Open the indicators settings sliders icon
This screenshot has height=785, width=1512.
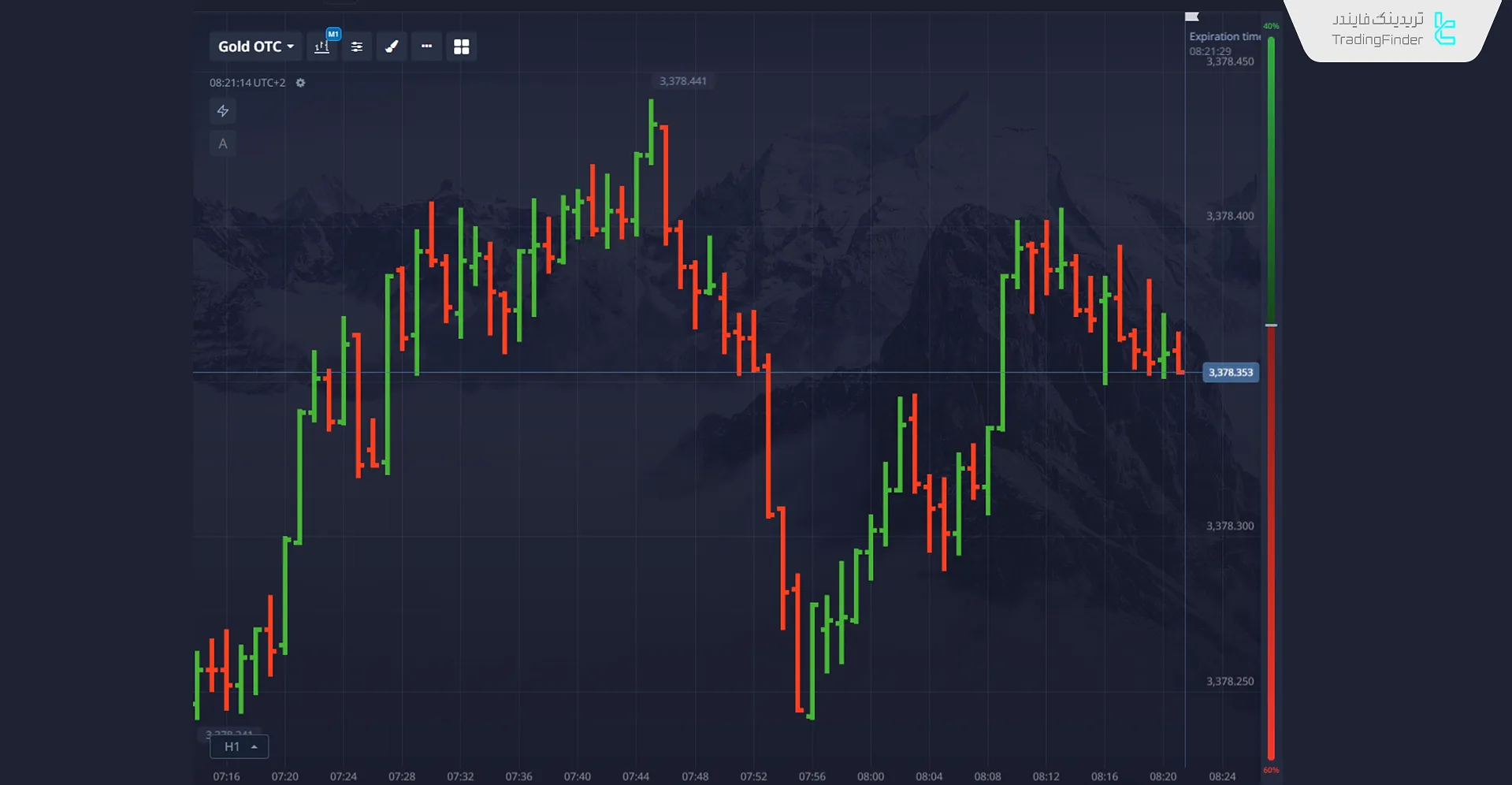[x=357, y=47]
